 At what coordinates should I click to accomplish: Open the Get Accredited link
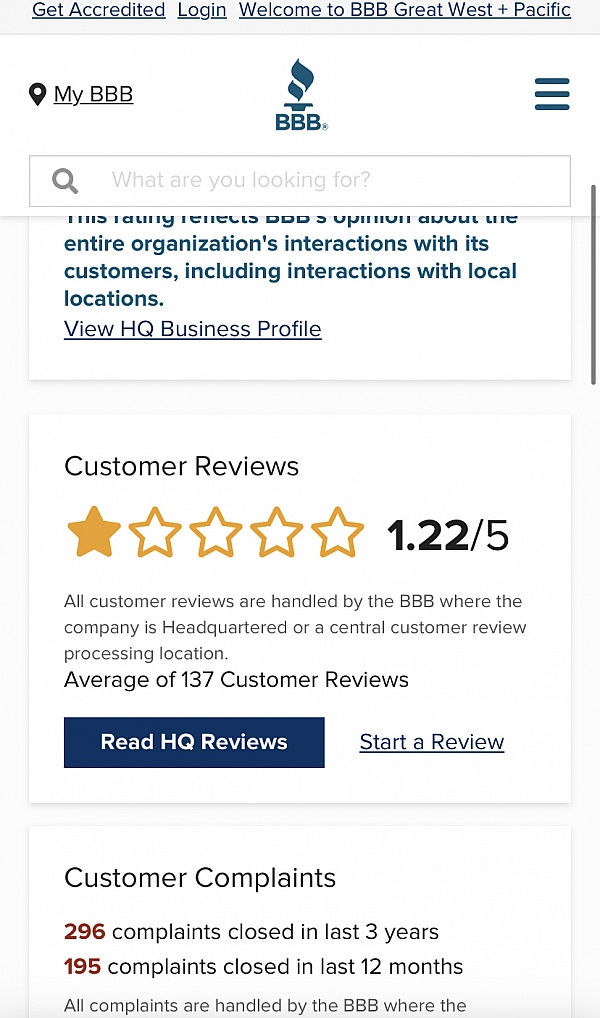coord(99,10)
